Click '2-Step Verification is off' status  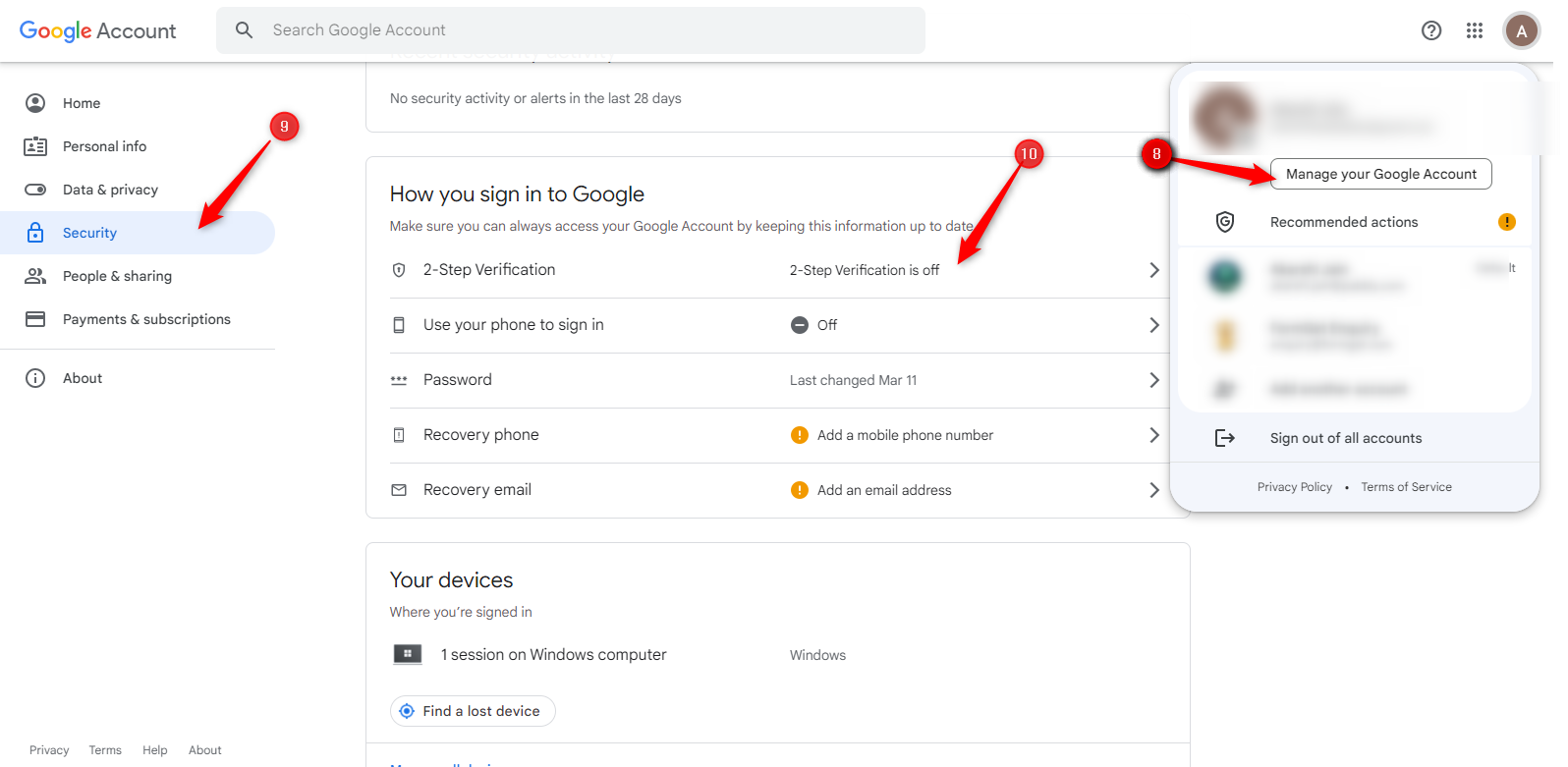coord(865,270)
